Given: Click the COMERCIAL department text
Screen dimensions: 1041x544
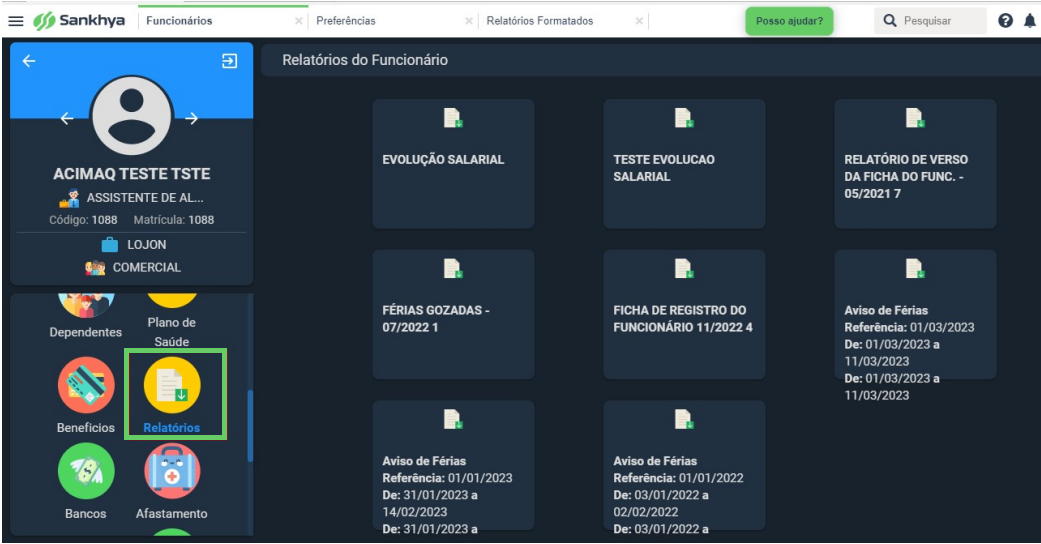Looking at the screenshot, I should [x=147, y=268].
